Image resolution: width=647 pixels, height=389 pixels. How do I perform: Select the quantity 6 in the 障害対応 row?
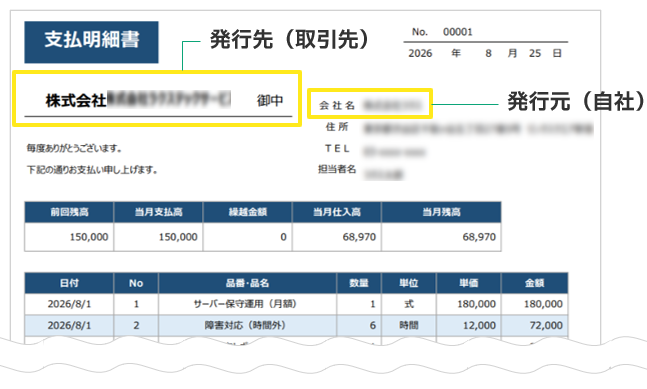click(x=373, y=325)
